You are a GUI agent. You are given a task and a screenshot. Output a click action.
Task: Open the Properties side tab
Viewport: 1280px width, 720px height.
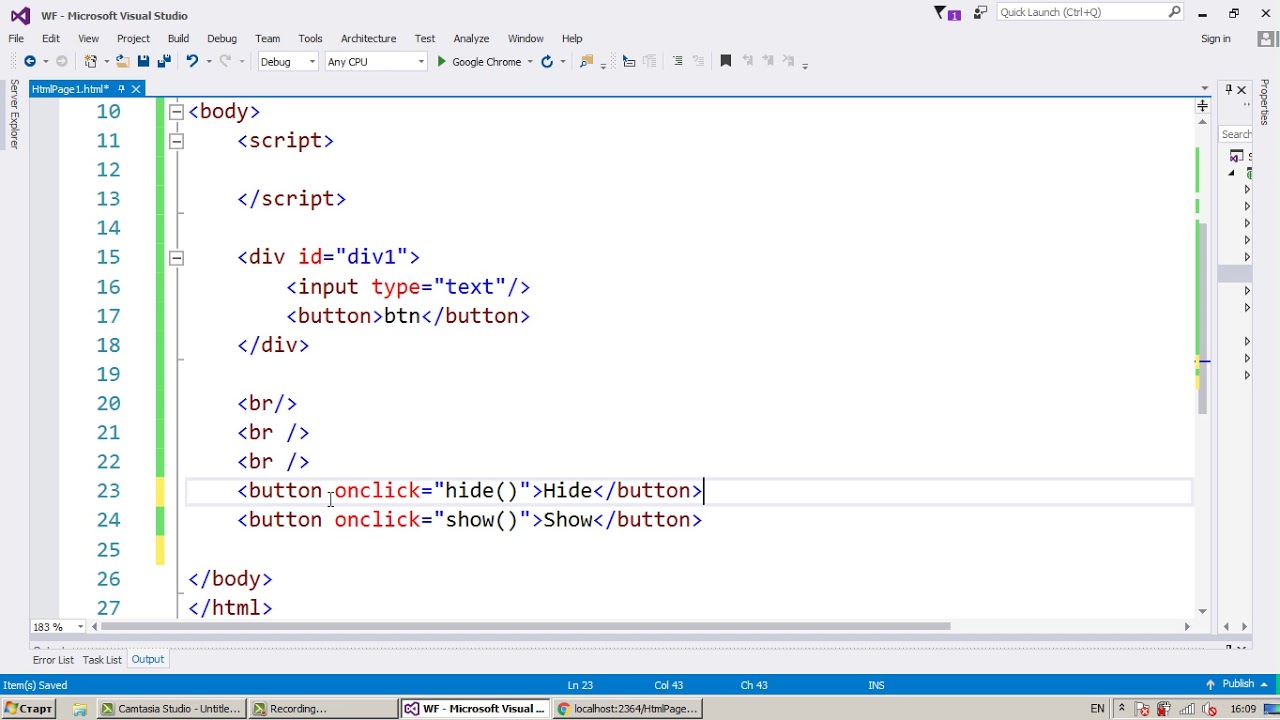point(1265,102)
